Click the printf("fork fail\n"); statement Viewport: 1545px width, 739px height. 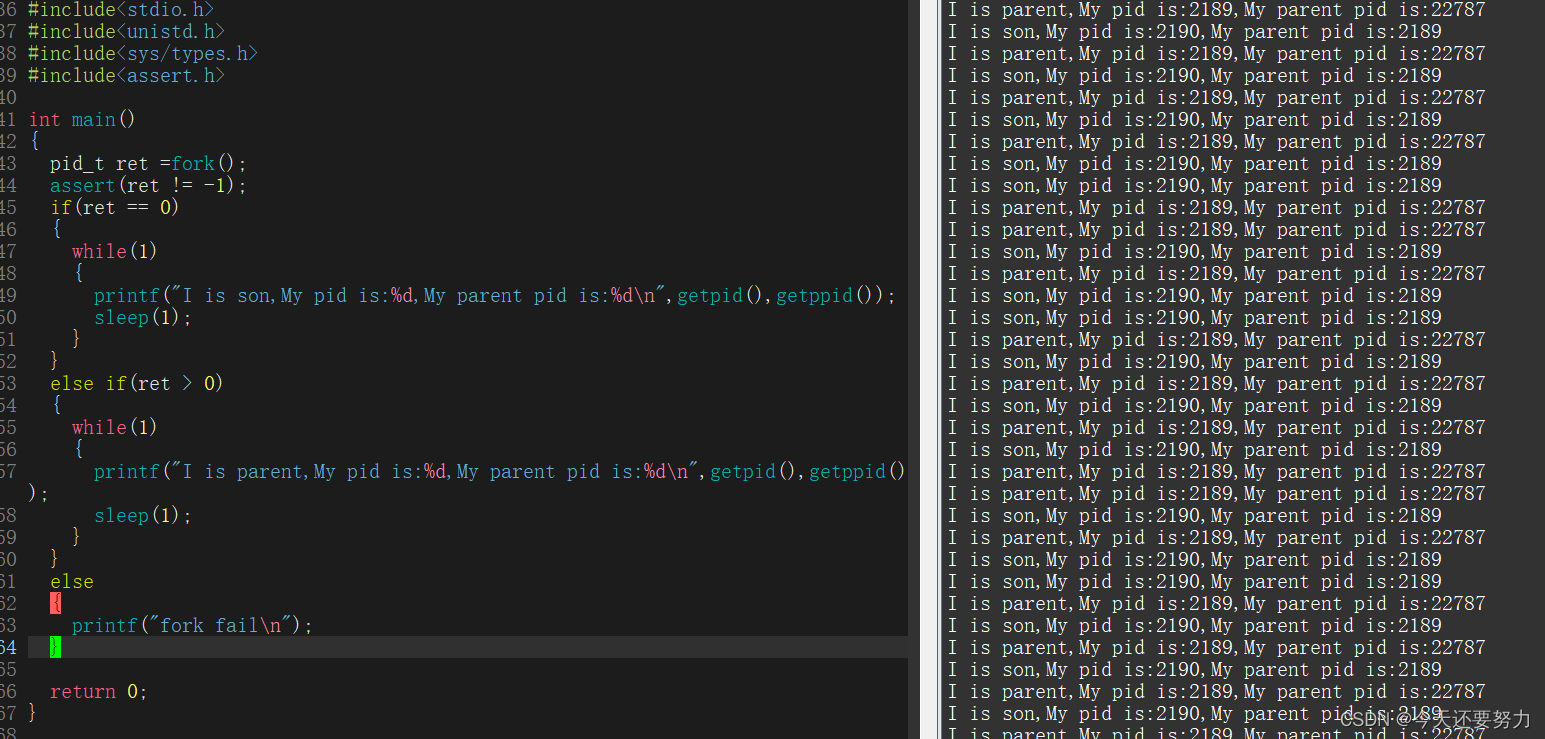[x=192, y=626]
